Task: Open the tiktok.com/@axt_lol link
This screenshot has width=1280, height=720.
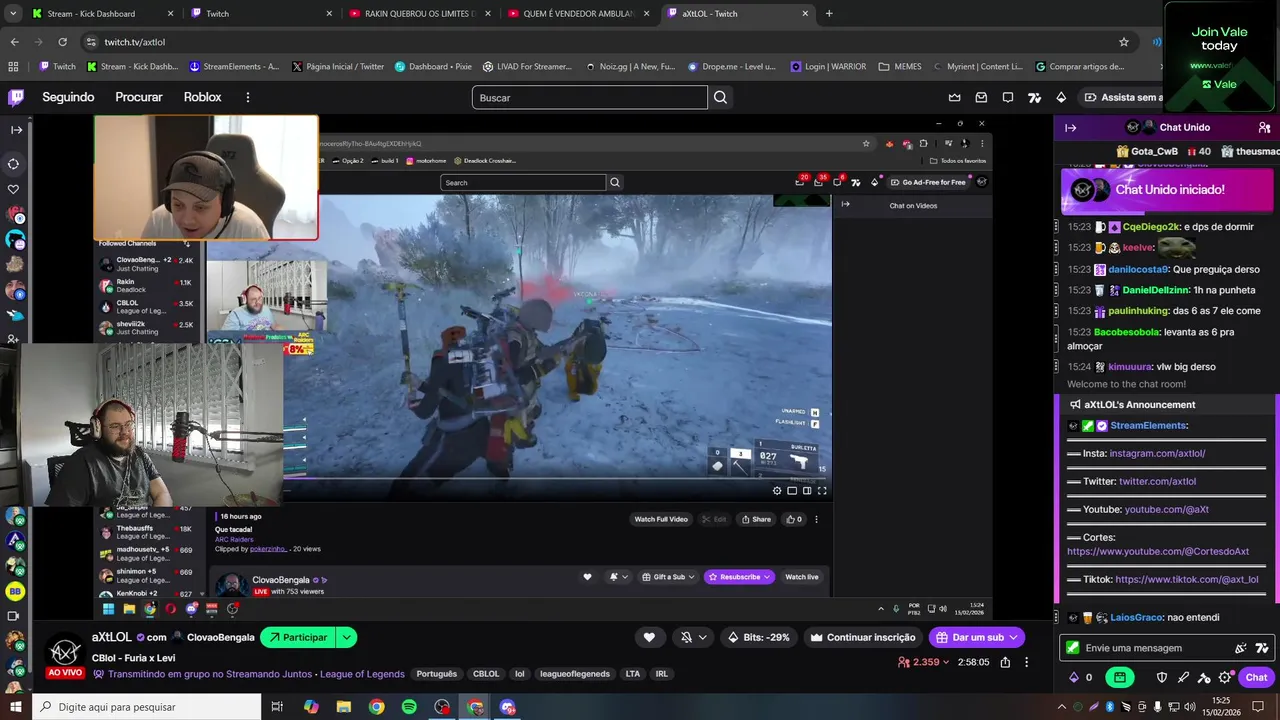Action: pos(1187,579)
